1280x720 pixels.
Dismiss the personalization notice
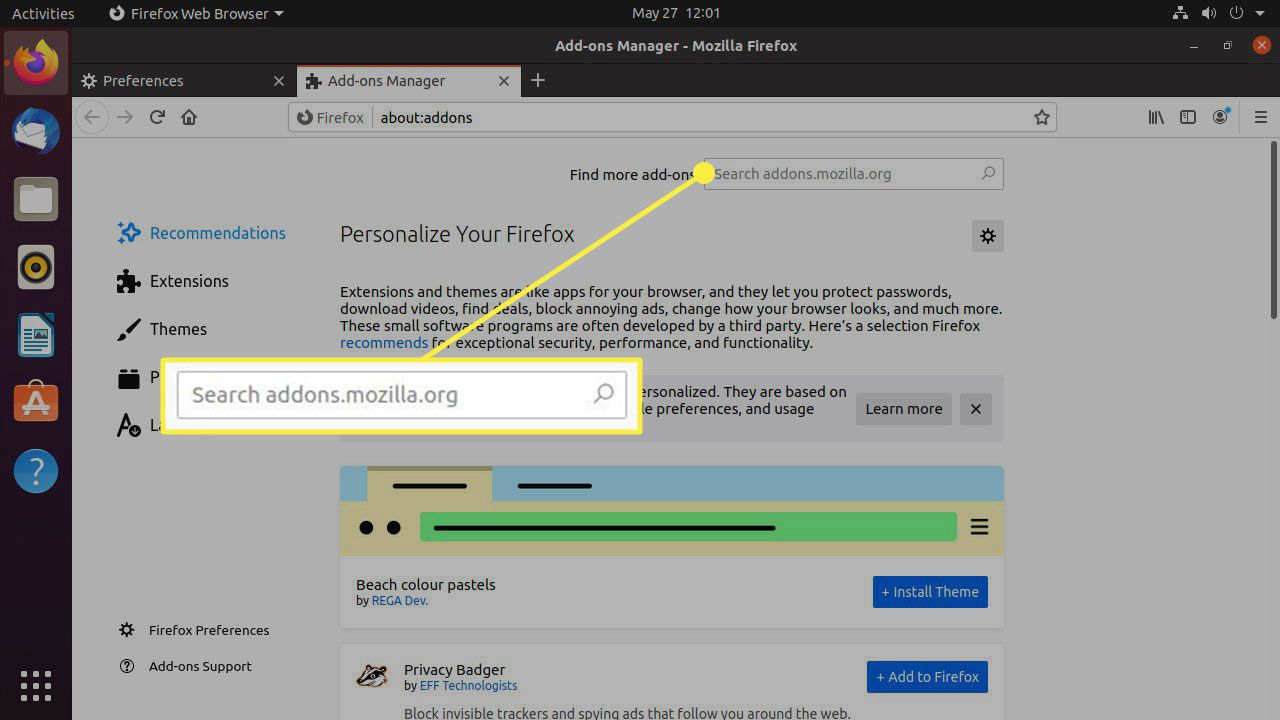point(976,409)
